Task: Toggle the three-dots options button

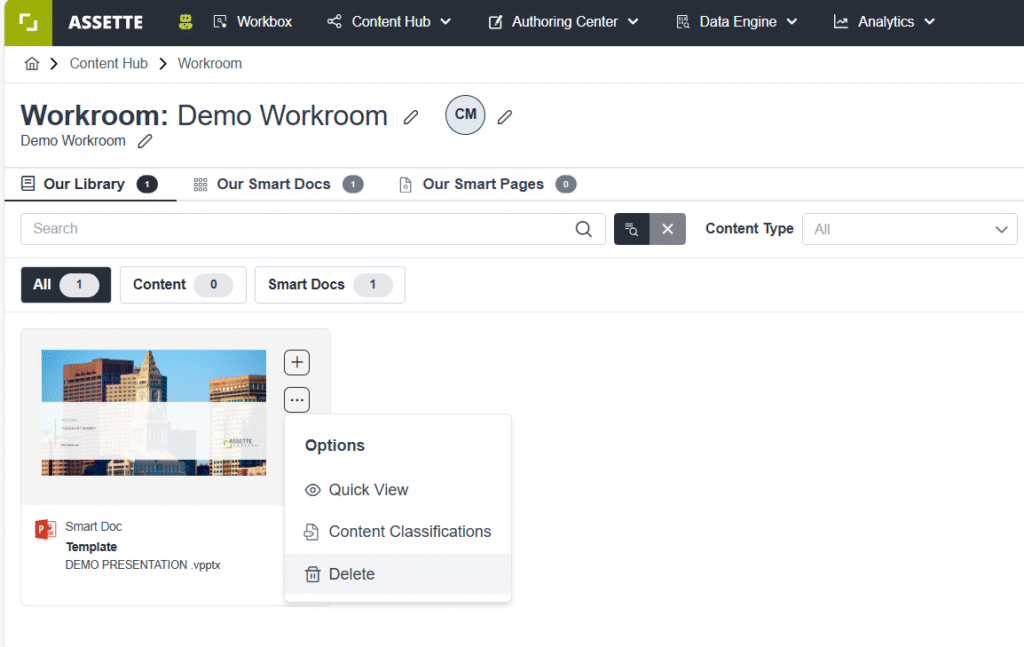Action: 297,400
